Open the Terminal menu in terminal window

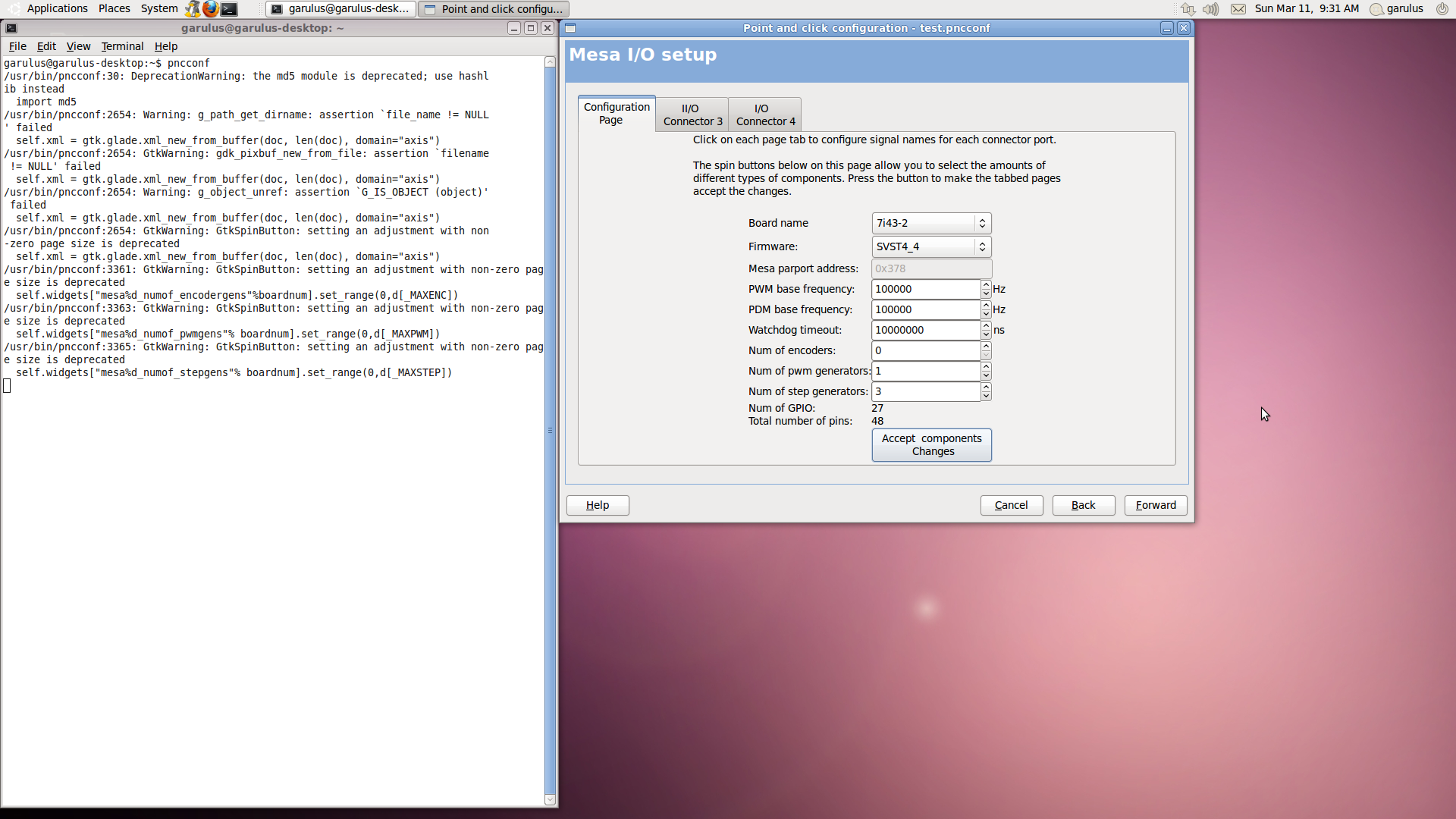point(122,46)
